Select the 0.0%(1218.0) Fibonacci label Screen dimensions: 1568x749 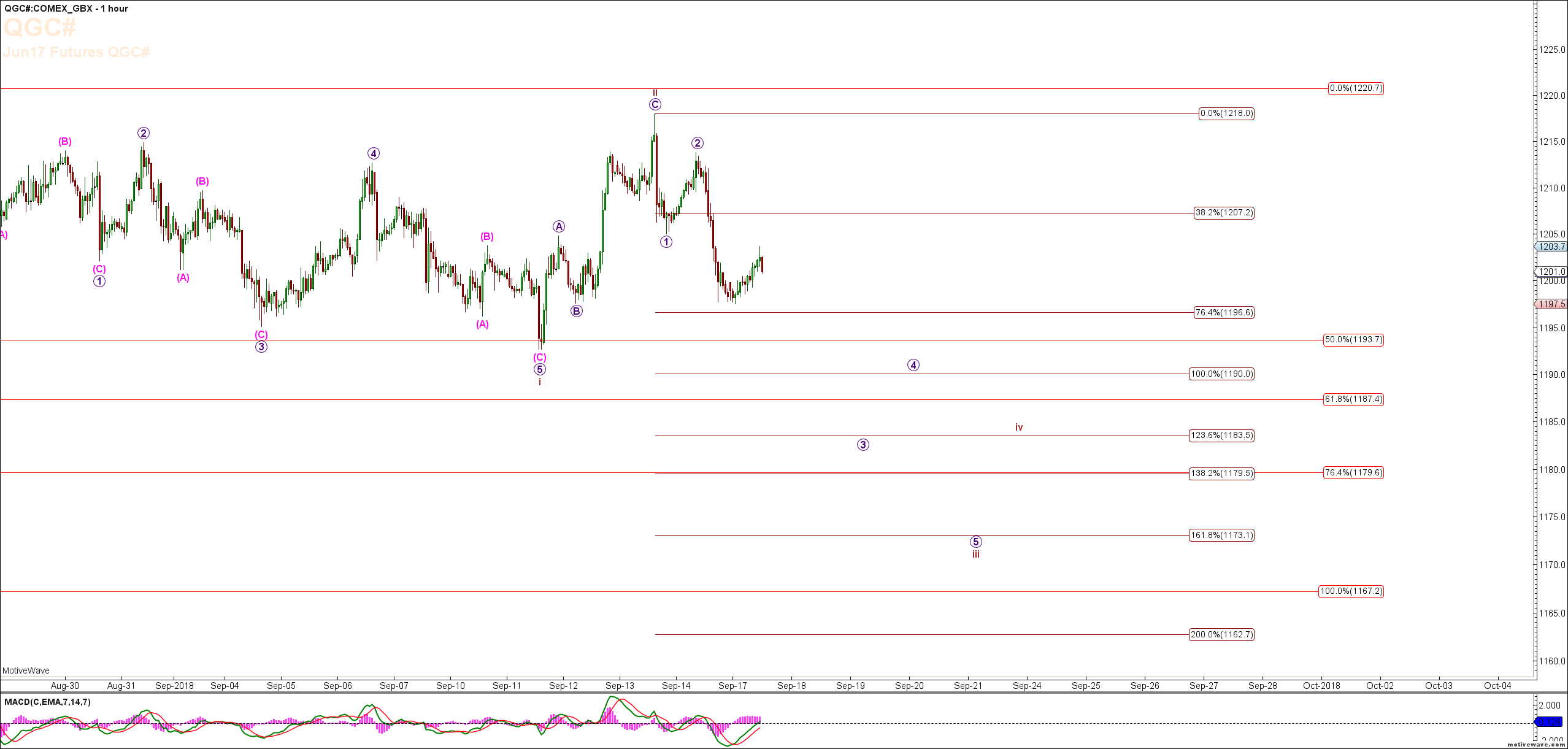click(x=1227, y=113)
